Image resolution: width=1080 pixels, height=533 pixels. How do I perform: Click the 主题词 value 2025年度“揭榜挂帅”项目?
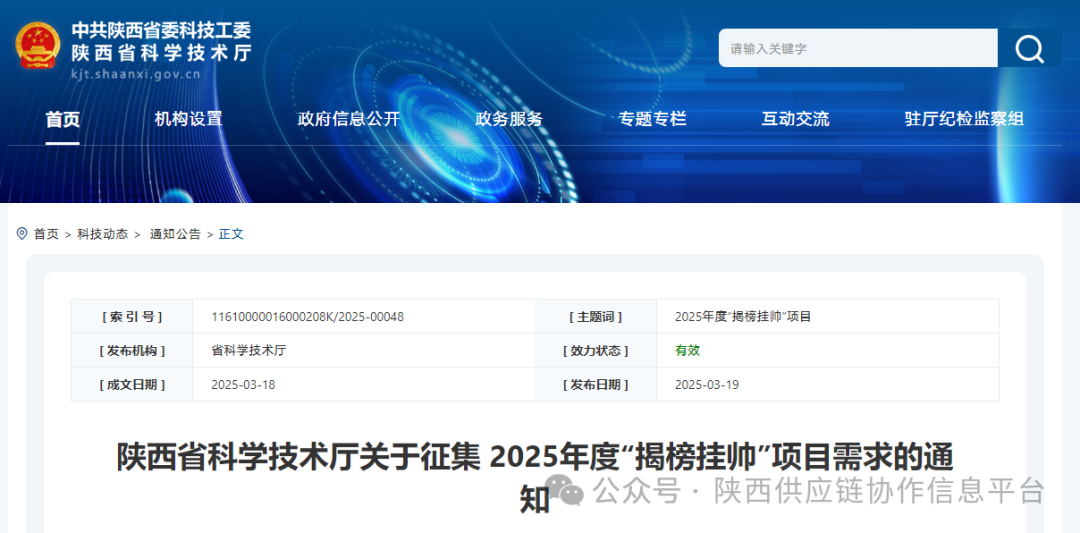(x=743, y=317)
